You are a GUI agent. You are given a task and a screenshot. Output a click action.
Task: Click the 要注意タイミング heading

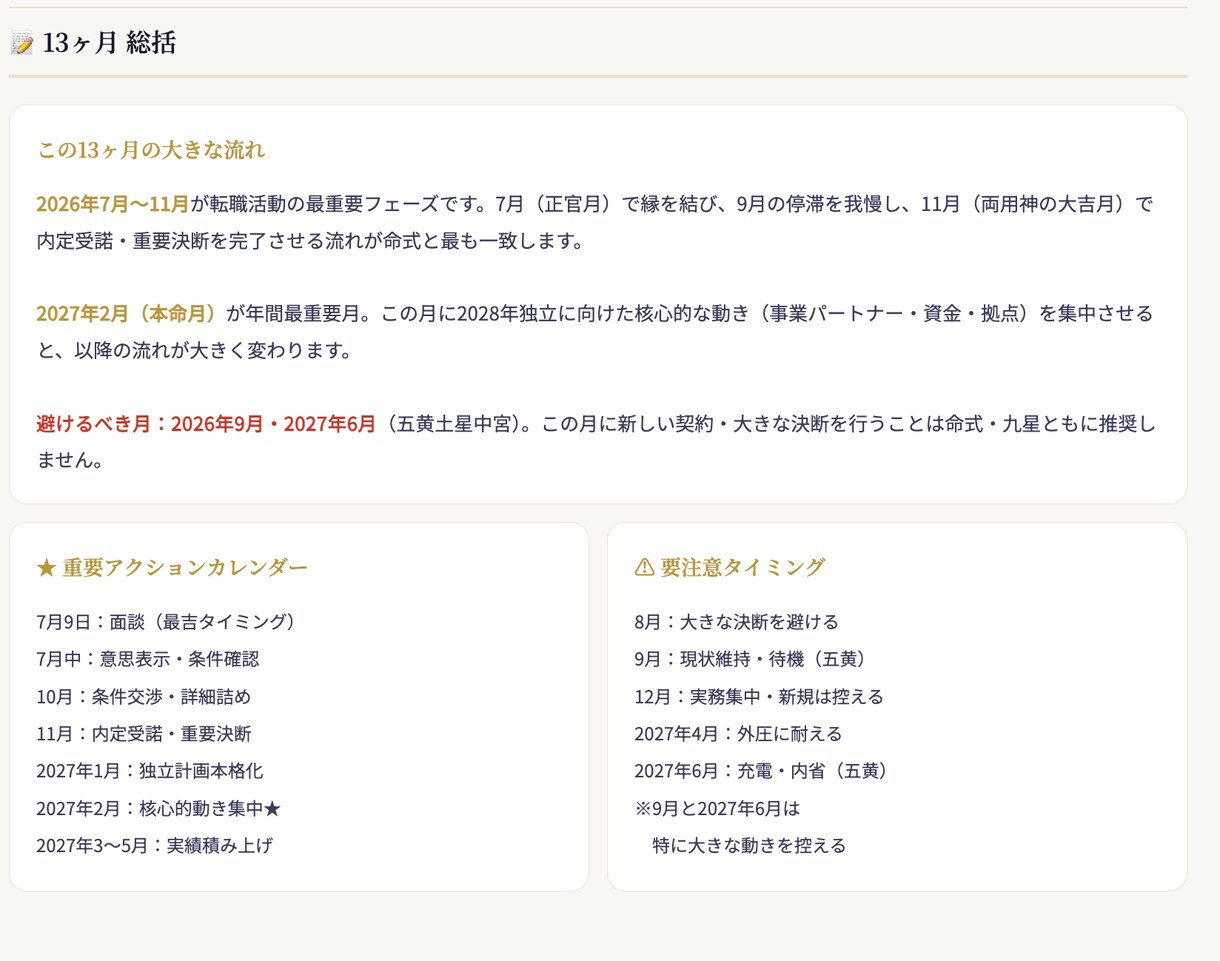(x=743, y=567)
